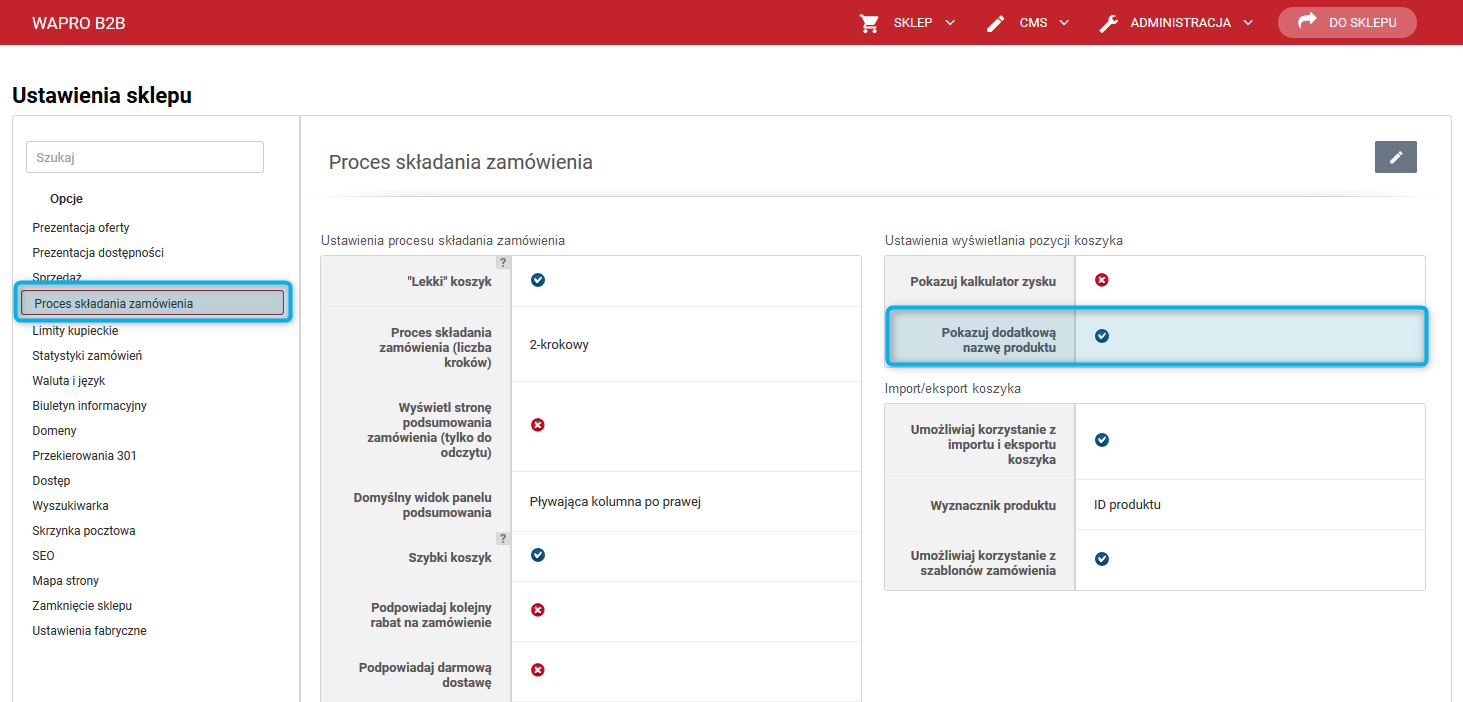Image resolution: width=1463 pixels, height=702 pixels.
Task: Expand the SKLEP dropdown chevron
Action: coord(949,23)
